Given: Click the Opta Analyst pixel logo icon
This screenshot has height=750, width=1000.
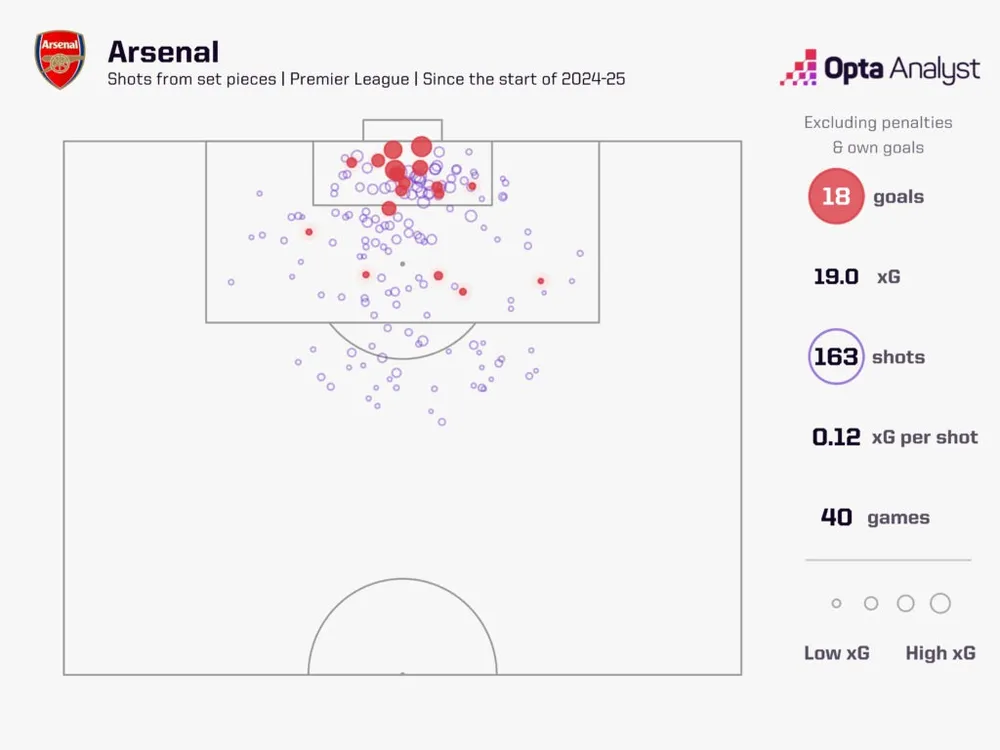Looking at the screenshot, I should 798,67.
